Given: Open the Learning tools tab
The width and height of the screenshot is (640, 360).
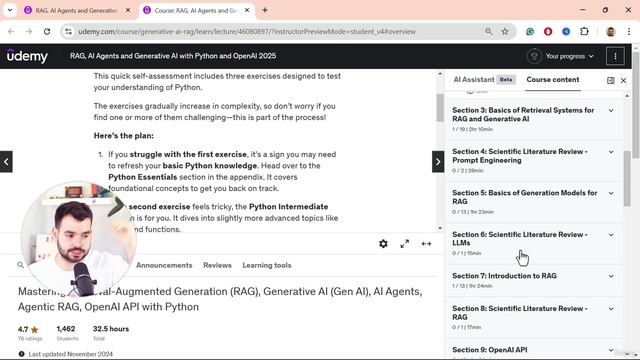Looking at the screenshot, I should (267, 265).
